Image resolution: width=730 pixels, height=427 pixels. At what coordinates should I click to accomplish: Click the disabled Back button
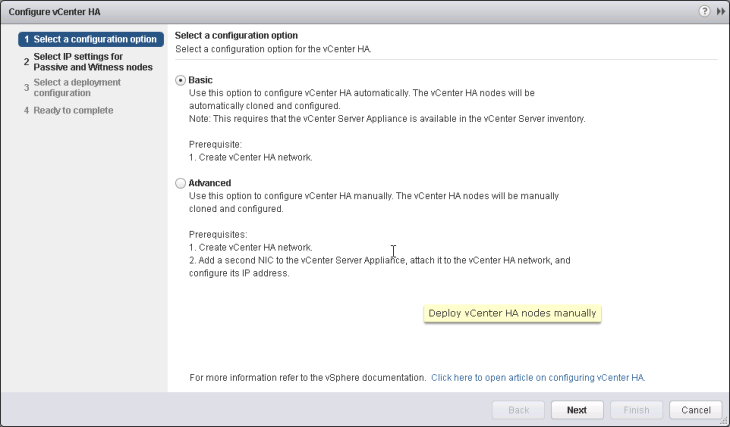(x=519, y=410)
